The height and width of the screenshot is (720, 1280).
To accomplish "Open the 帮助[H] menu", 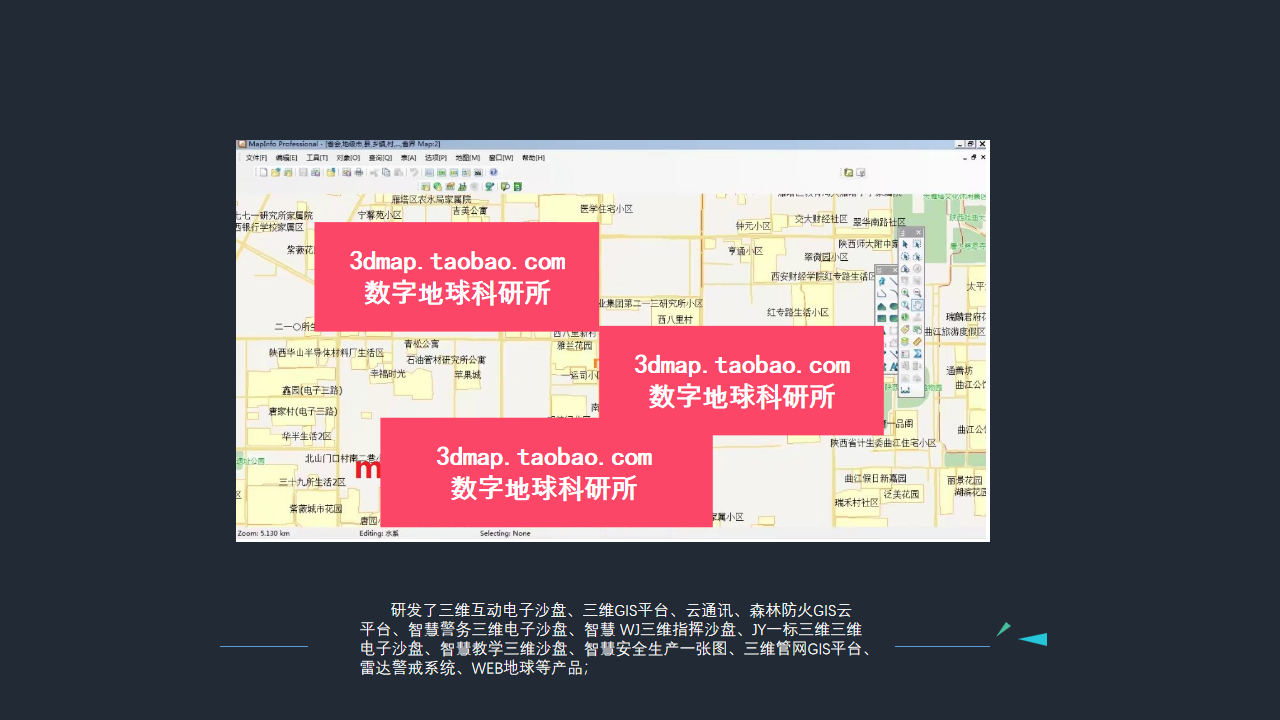I will pyautogui.click(x=533, y=158).
